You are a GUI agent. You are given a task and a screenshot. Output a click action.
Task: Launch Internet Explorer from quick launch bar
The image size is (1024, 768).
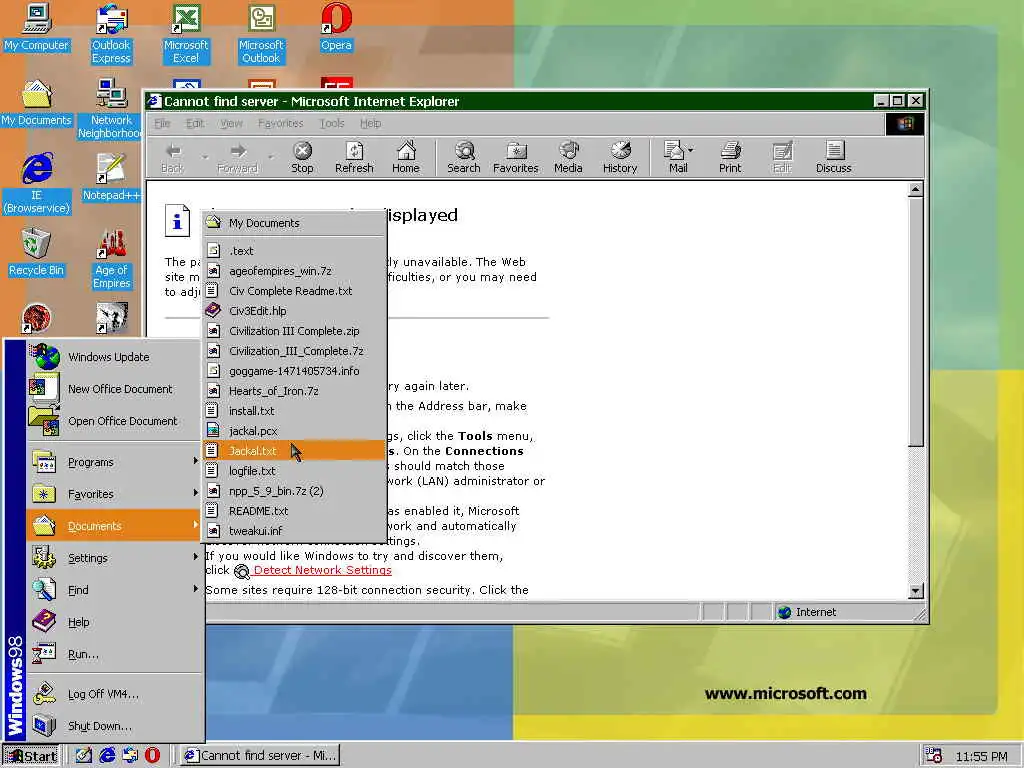tap(107, 755)
